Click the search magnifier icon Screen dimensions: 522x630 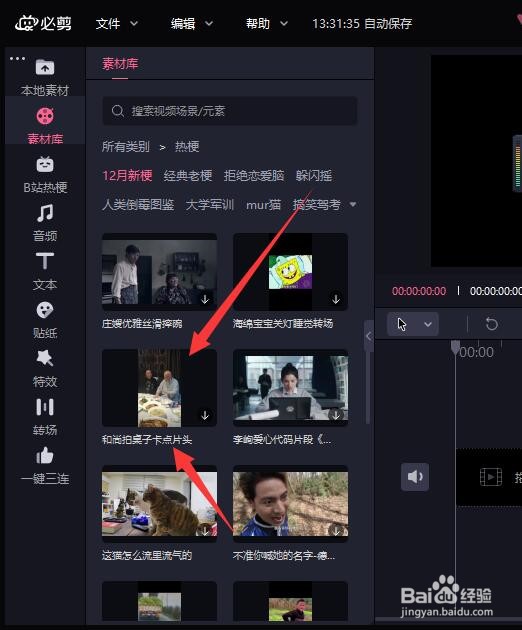pyautogui.click(x=117, y=111)
